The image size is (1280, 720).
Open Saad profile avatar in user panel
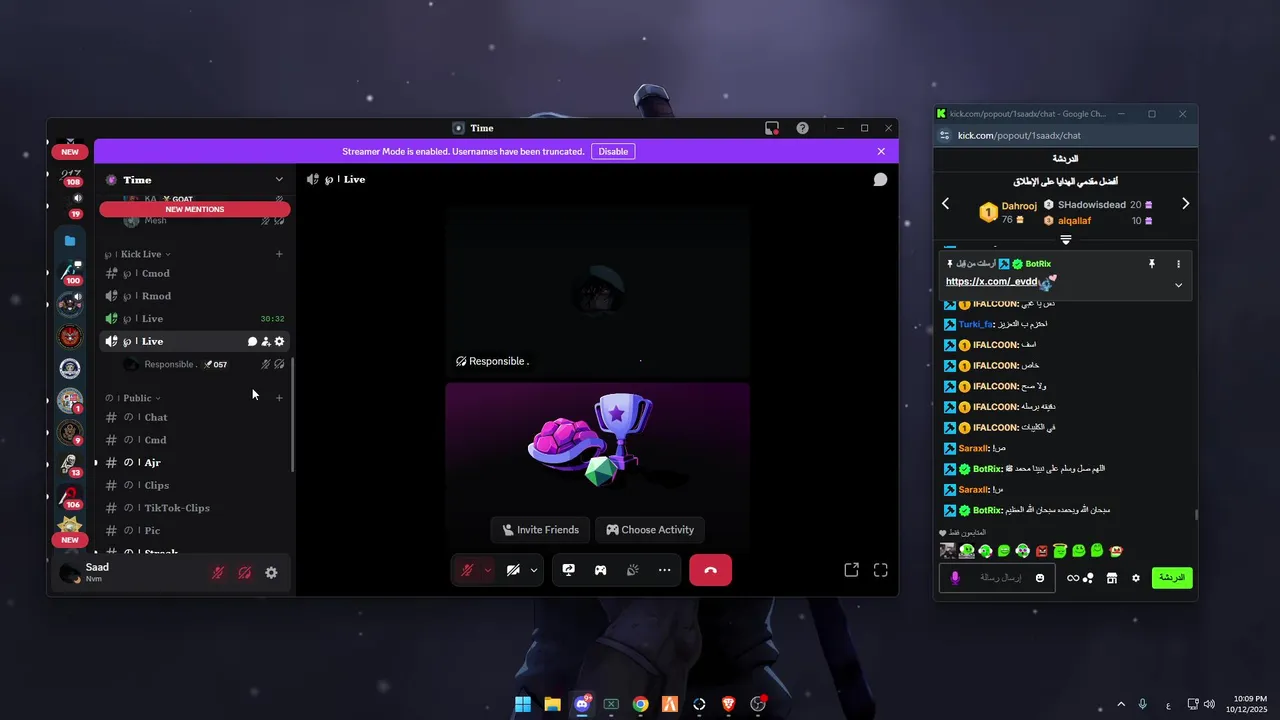click(x=70, y=573)
